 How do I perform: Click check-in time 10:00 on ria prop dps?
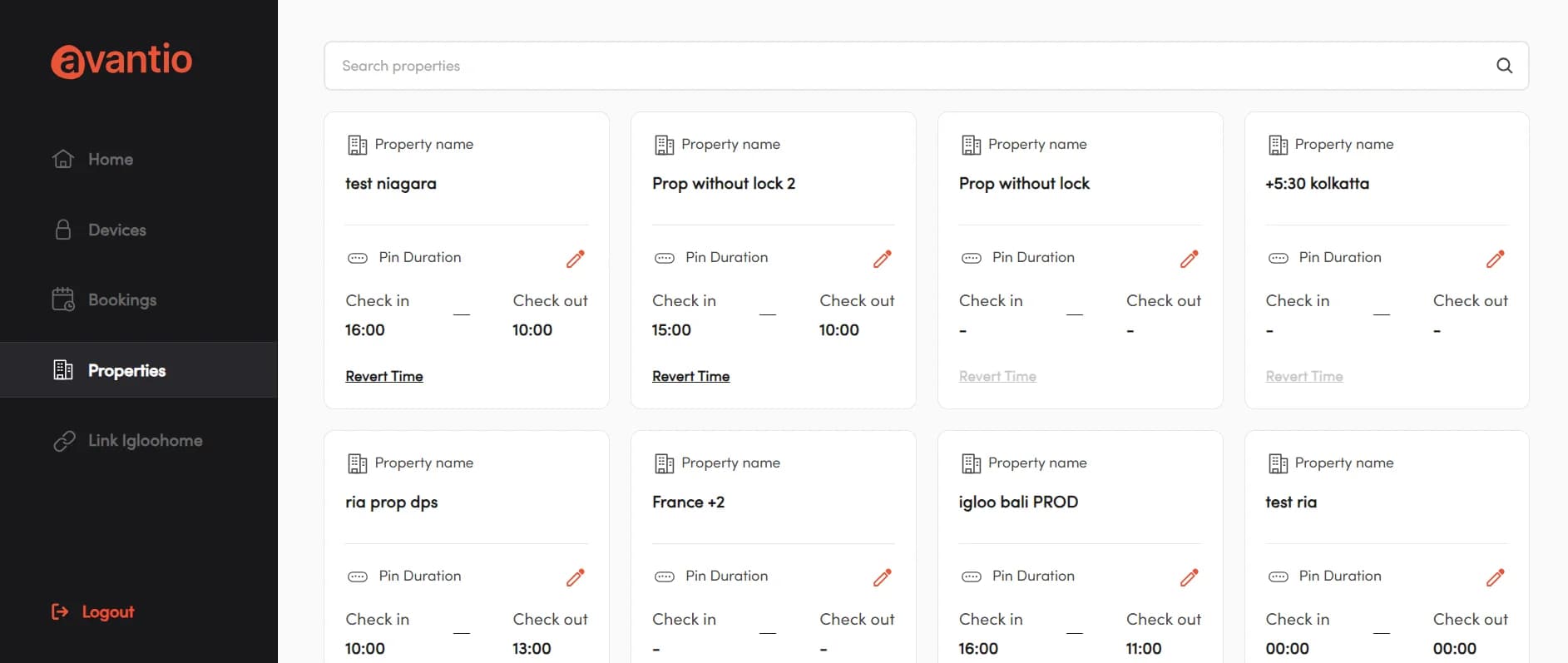click(x=365, y=649)
